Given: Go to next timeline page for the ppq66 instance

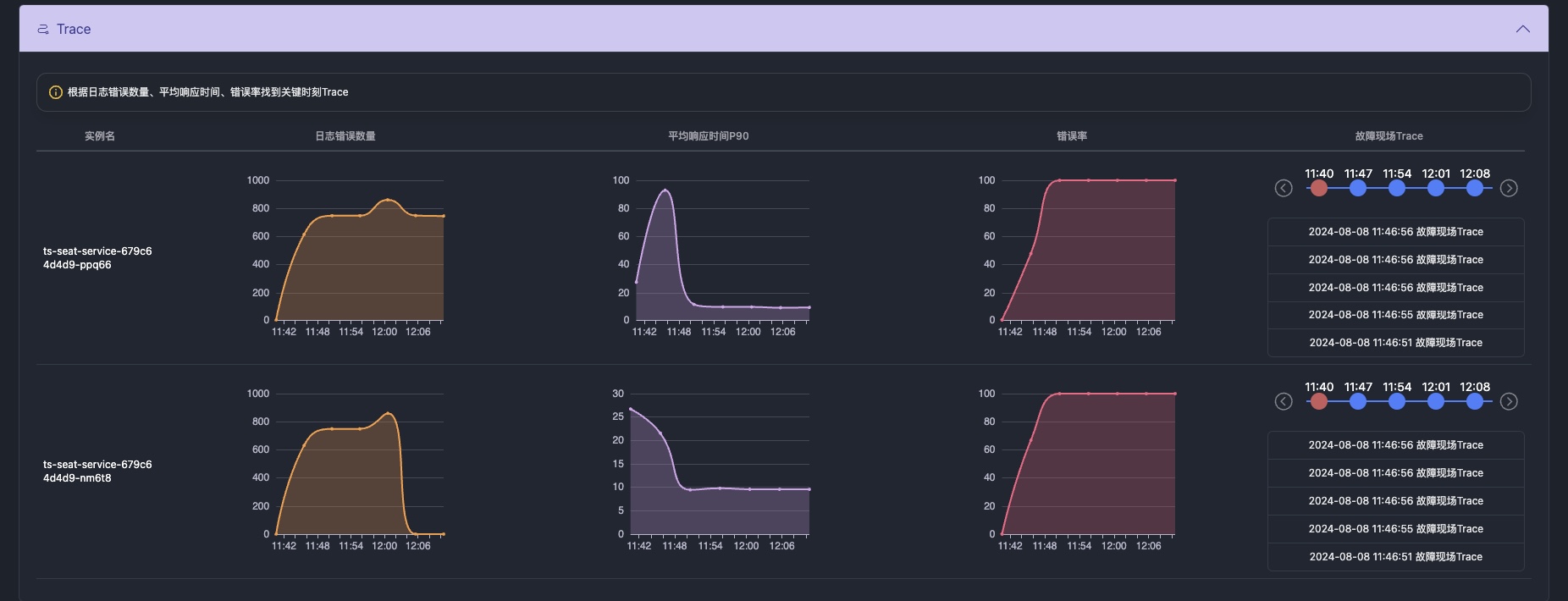Looking at the screenshot, I should pos(1509,189).
